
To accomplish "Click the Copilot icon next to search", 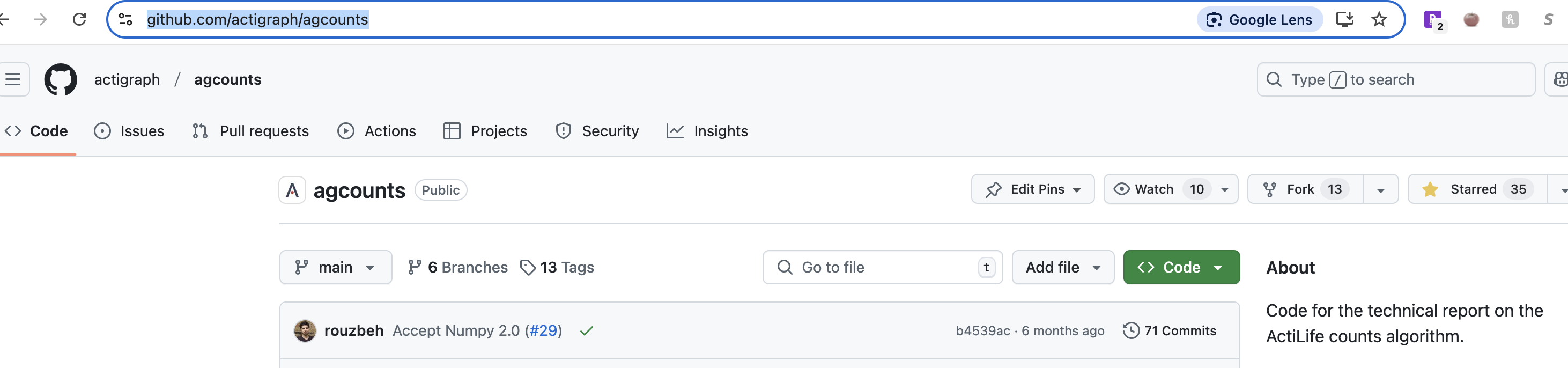I will pyautogui.click(x=1559, y=80).
